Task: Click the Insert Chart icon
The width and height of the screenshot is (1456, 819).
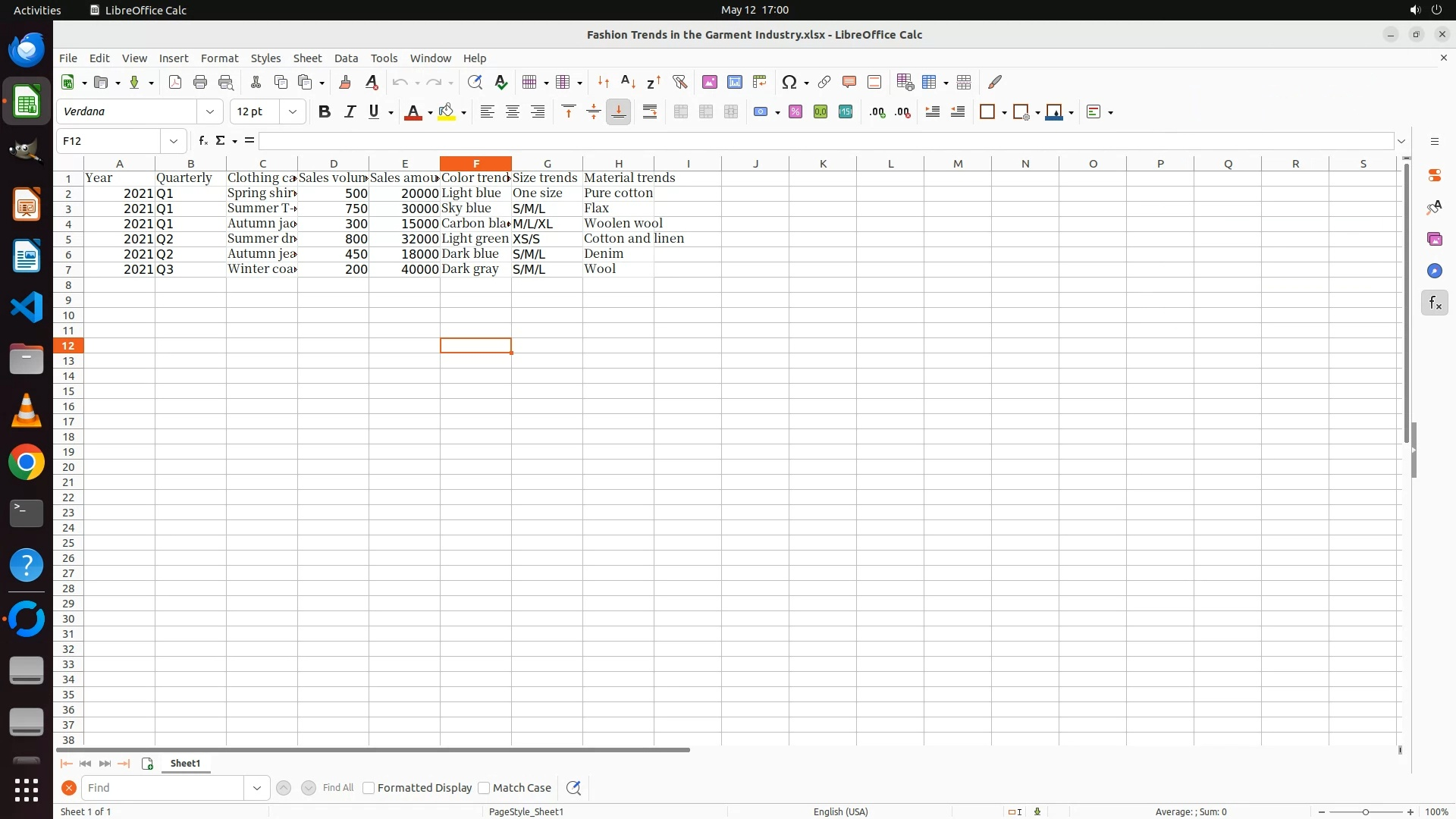Action: [735, 82]
